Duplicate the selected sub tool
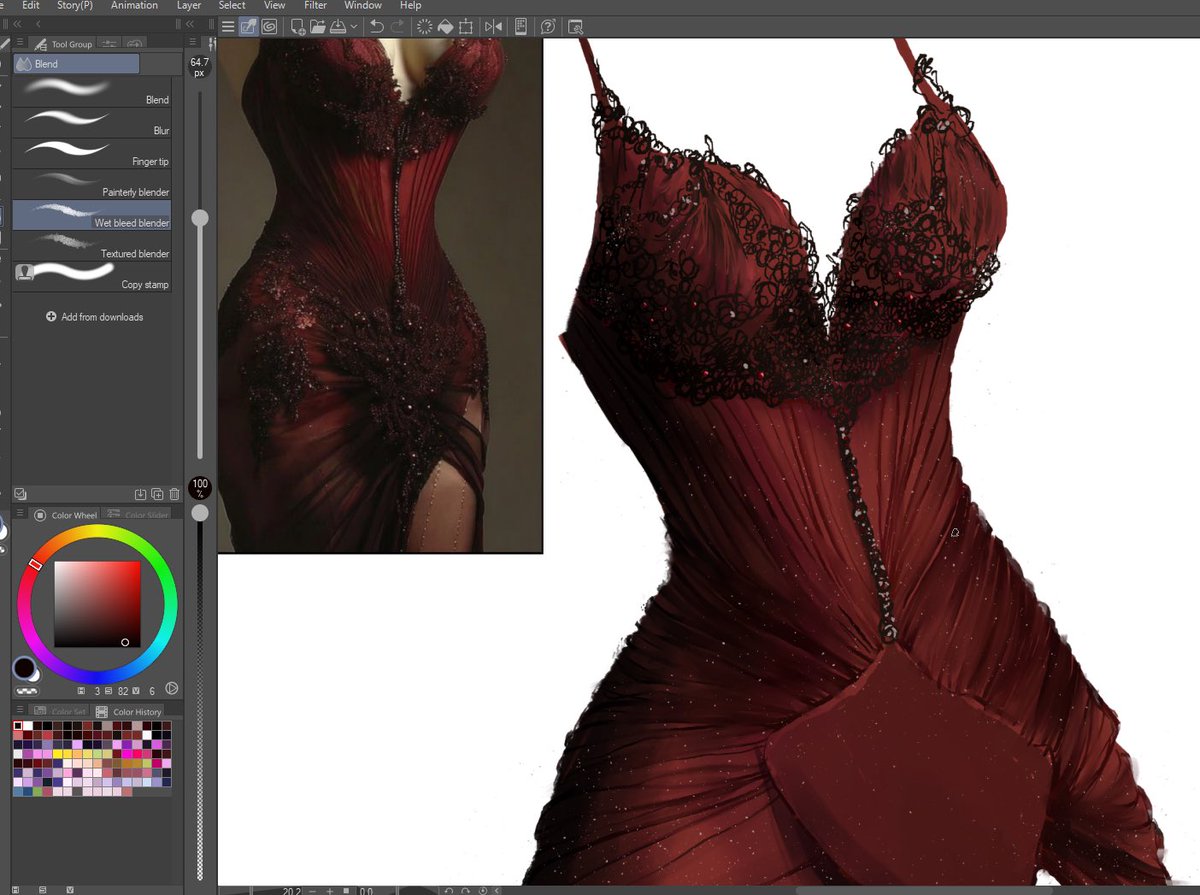Image resolution: width=1200 pixels, height=895 pixels. 158,494
